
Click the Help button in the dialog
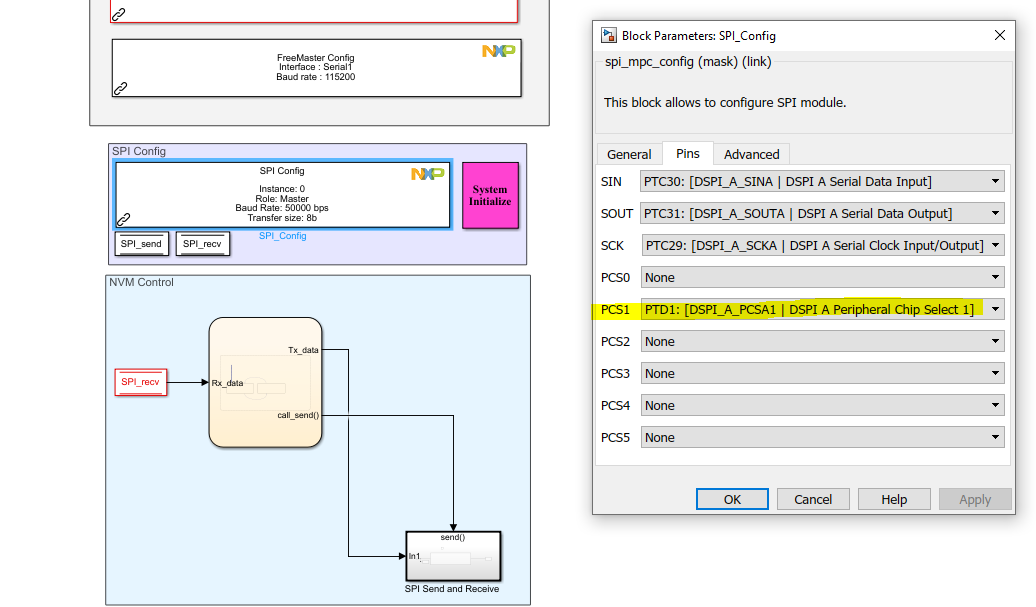coord(893,499)
